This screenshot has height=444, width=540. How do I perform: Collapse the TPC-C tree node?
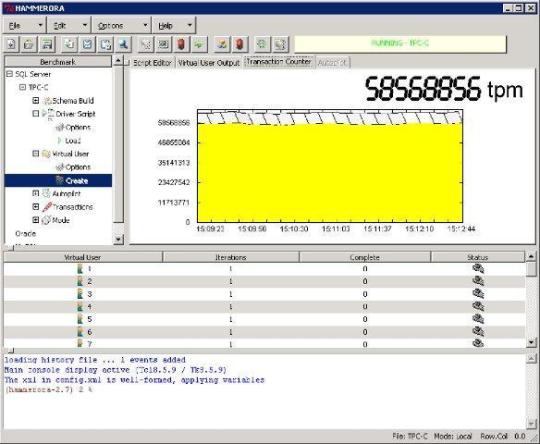click(22, 87)
